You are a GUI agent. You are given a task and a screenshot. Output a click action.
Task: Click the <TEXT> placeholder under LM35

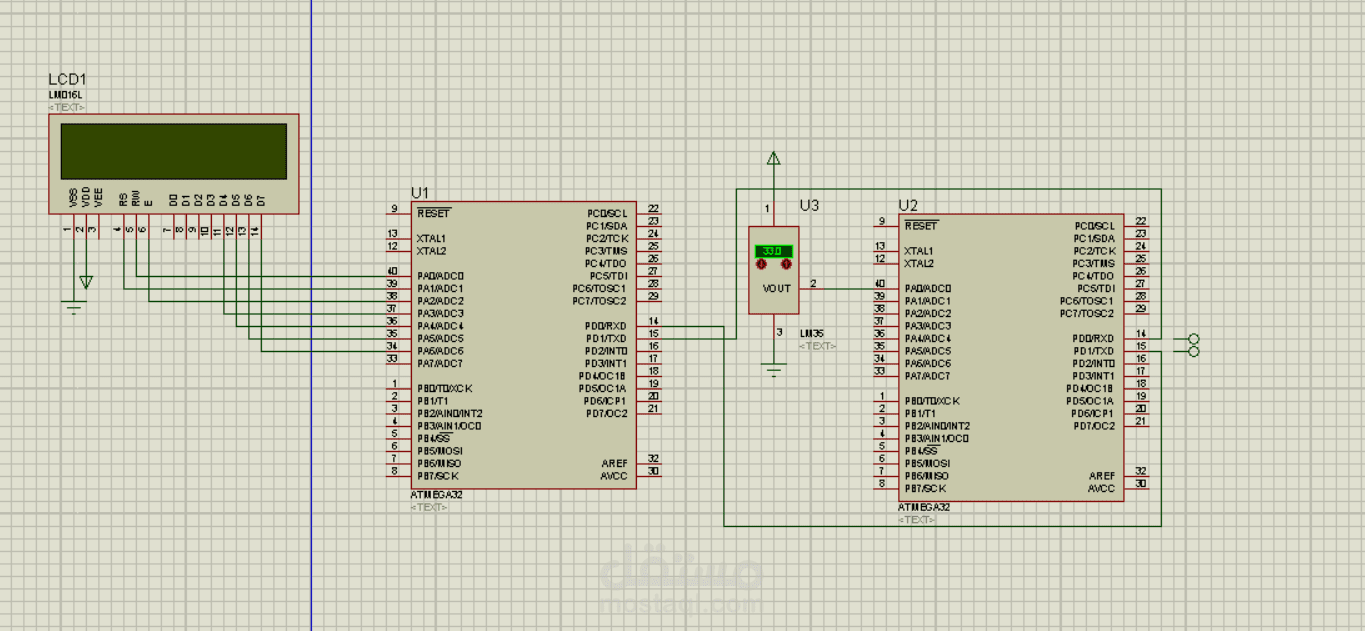coord(817,346)
